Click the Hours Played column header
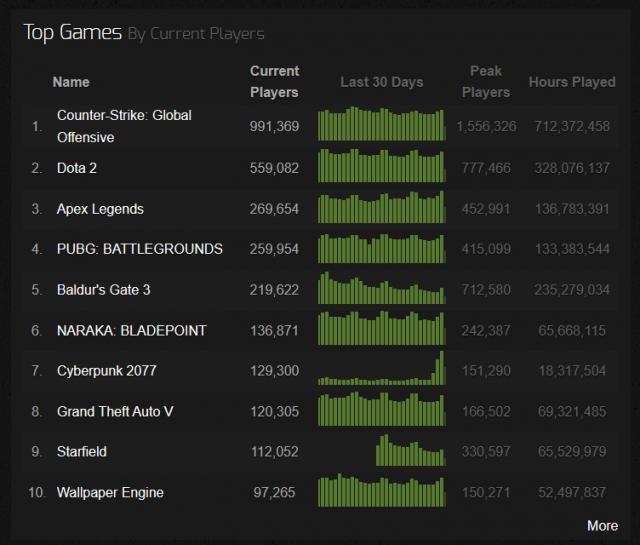This screenshot has height=545, width=640. 572,82
